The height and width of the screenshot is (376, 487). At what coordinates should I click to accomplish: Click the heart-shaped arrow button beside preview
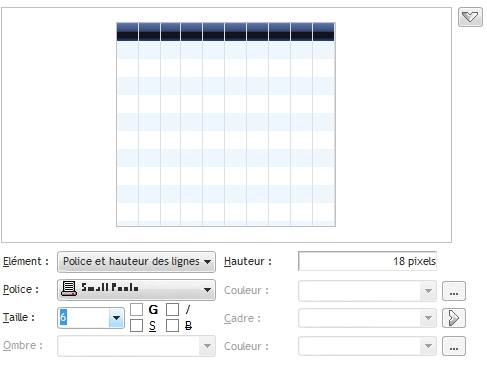[x=470, y=17]
